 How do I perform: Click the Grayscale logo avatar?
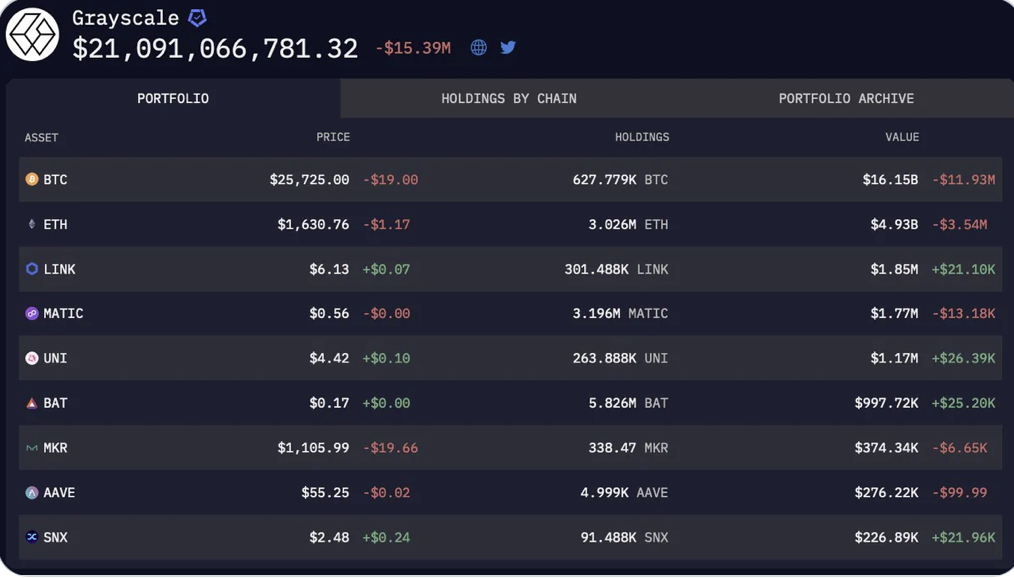point(32,34)
